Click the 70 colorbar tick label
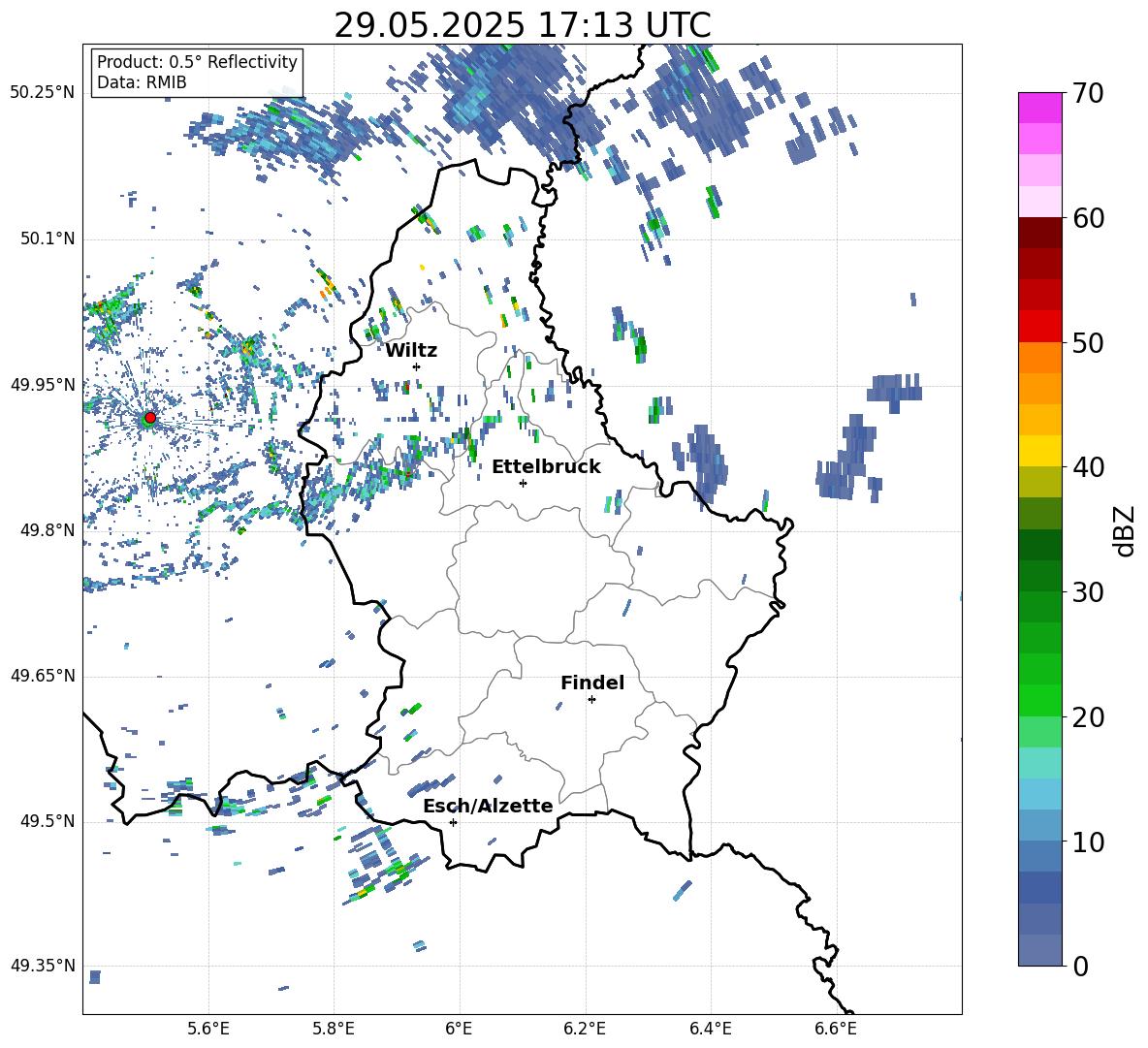 1088,94
